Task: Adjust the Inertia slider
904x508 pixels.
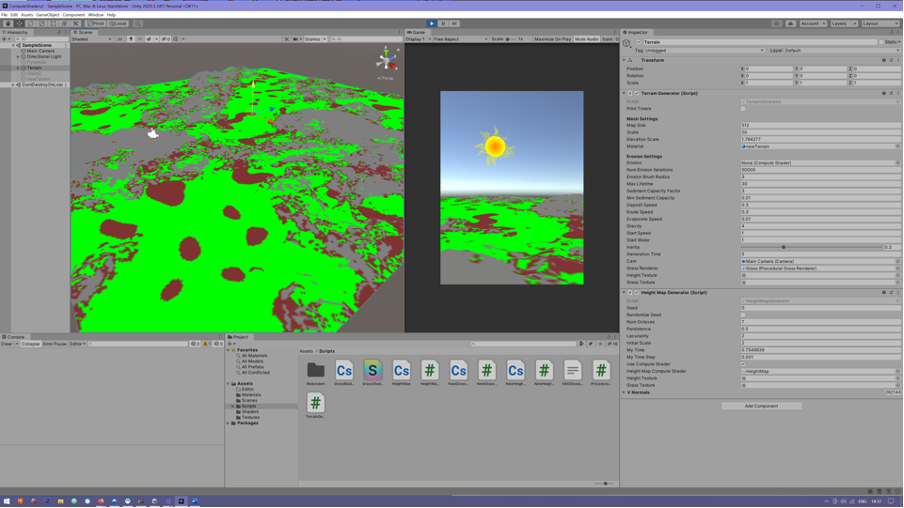Action: tap(783, 247)
